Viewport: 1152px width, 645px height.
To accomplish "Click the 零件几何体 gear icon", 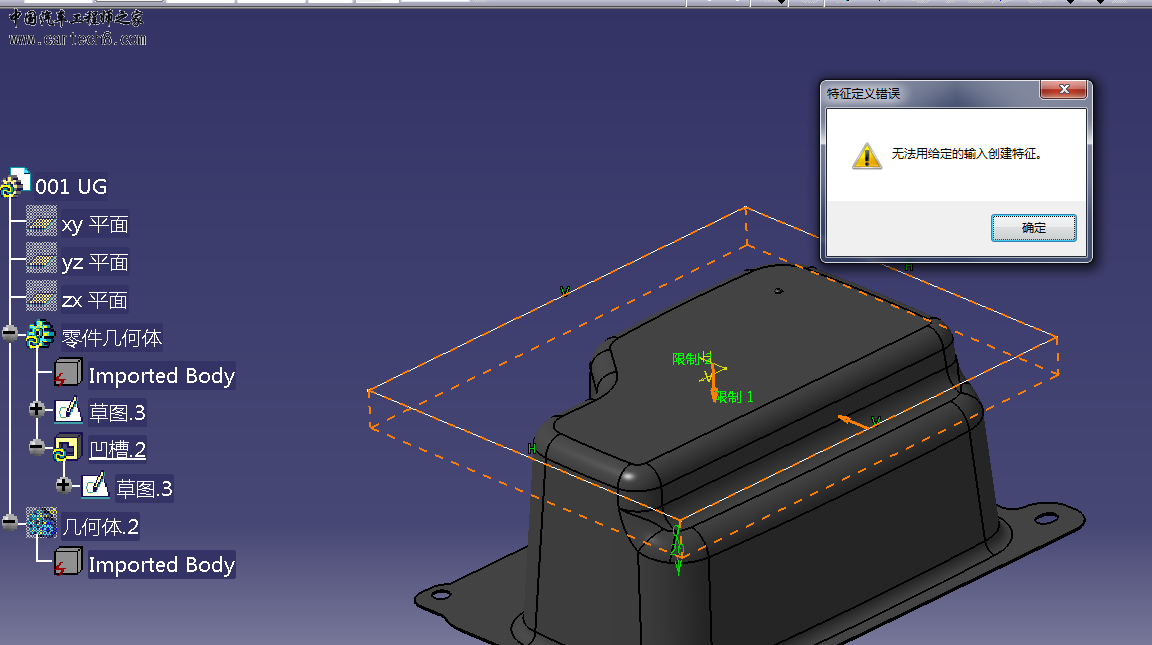I will tap(40, 334).
